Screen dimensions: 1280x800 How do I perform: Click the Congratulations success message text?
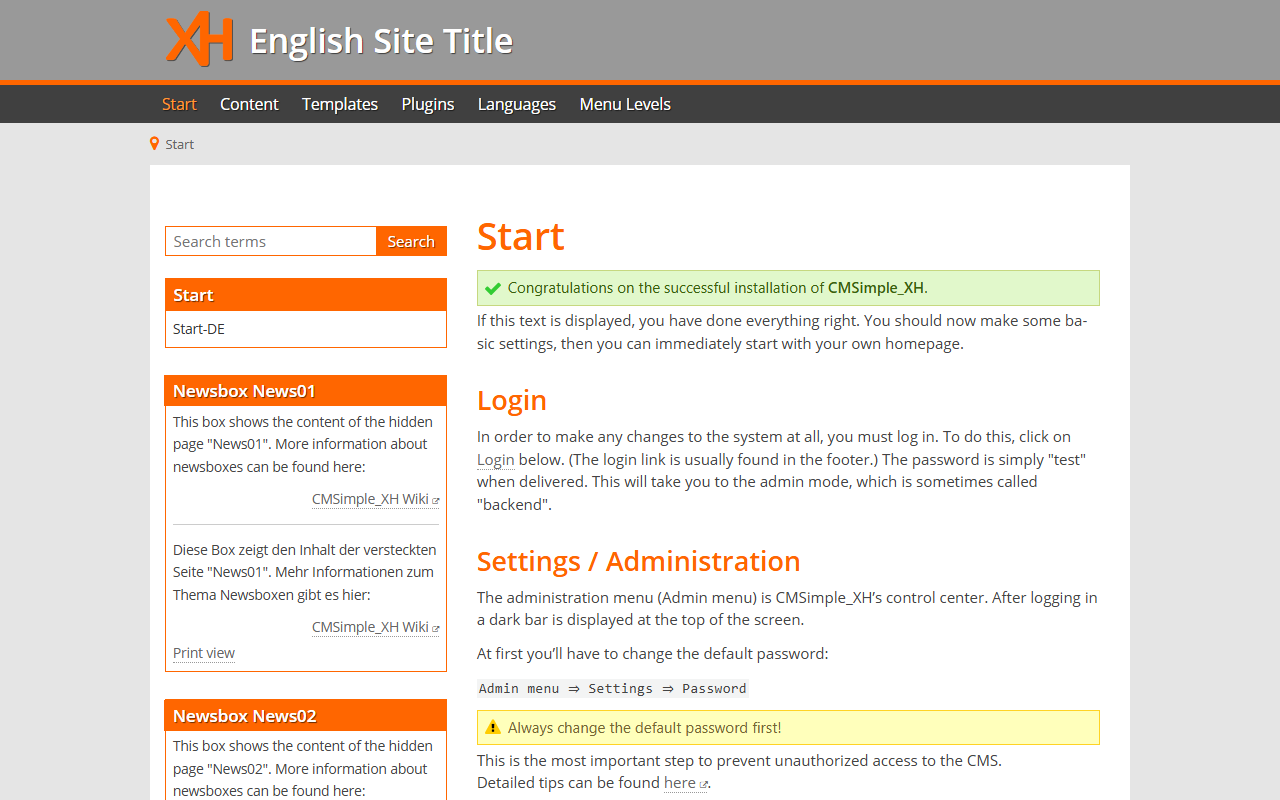718,288
